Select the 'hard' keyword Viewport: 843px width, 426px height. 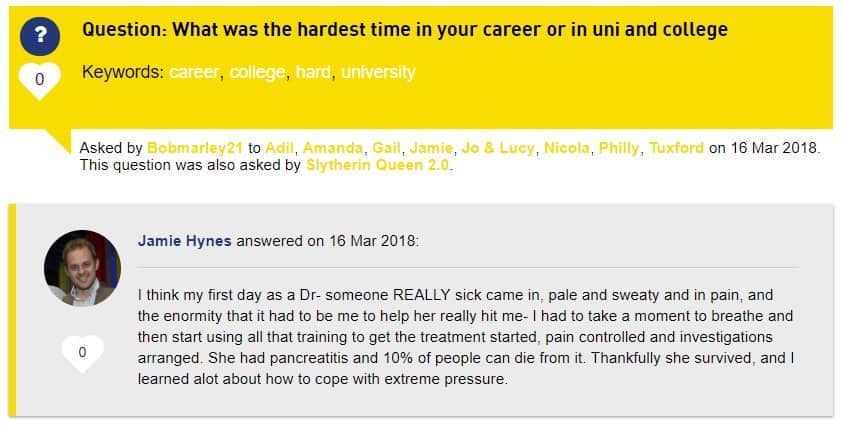click(x=313, y=72)
